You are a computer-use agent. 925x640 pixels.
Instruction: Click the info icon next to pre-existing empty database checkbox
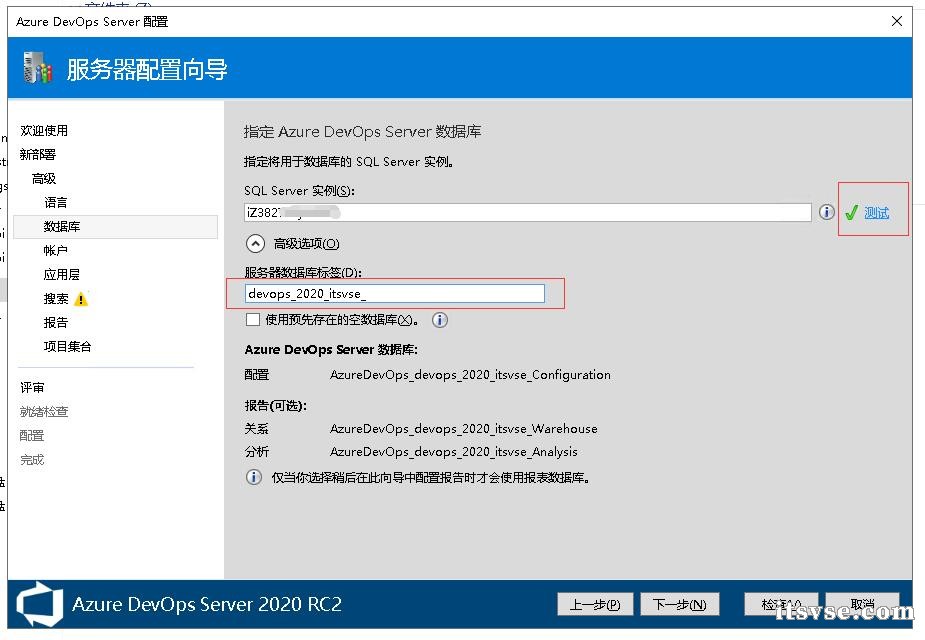(x=439, y=320)
